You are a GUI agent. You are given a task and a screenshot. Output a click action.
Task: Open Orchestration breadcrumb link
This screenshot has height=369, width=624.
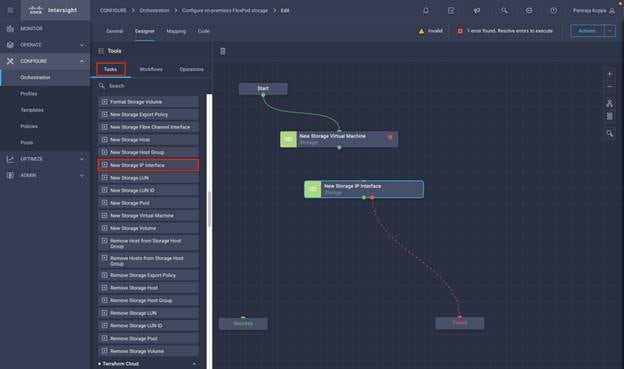pos(154,11)
